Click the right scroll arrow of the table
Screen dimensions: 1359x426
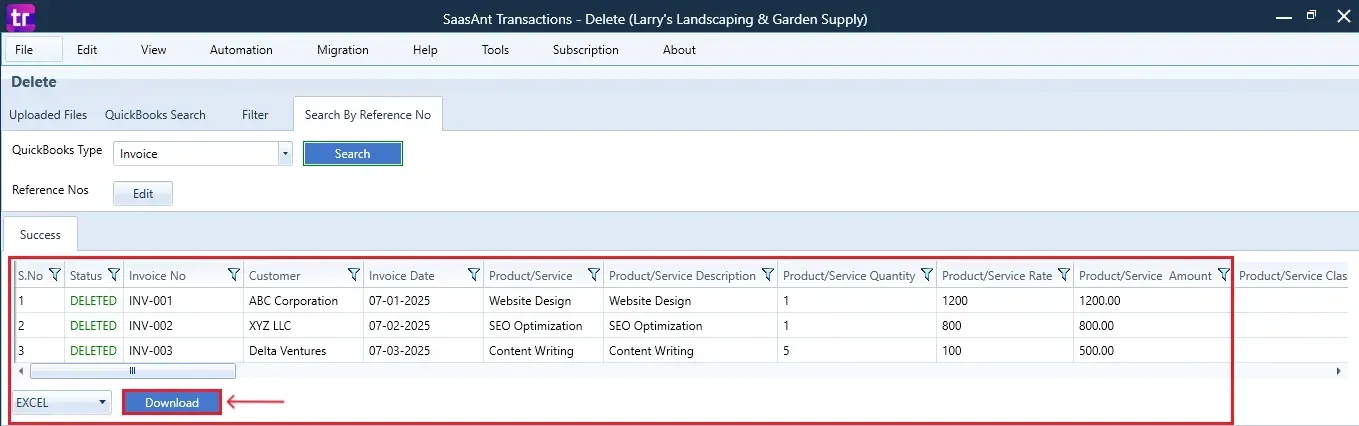[1339, 371]
